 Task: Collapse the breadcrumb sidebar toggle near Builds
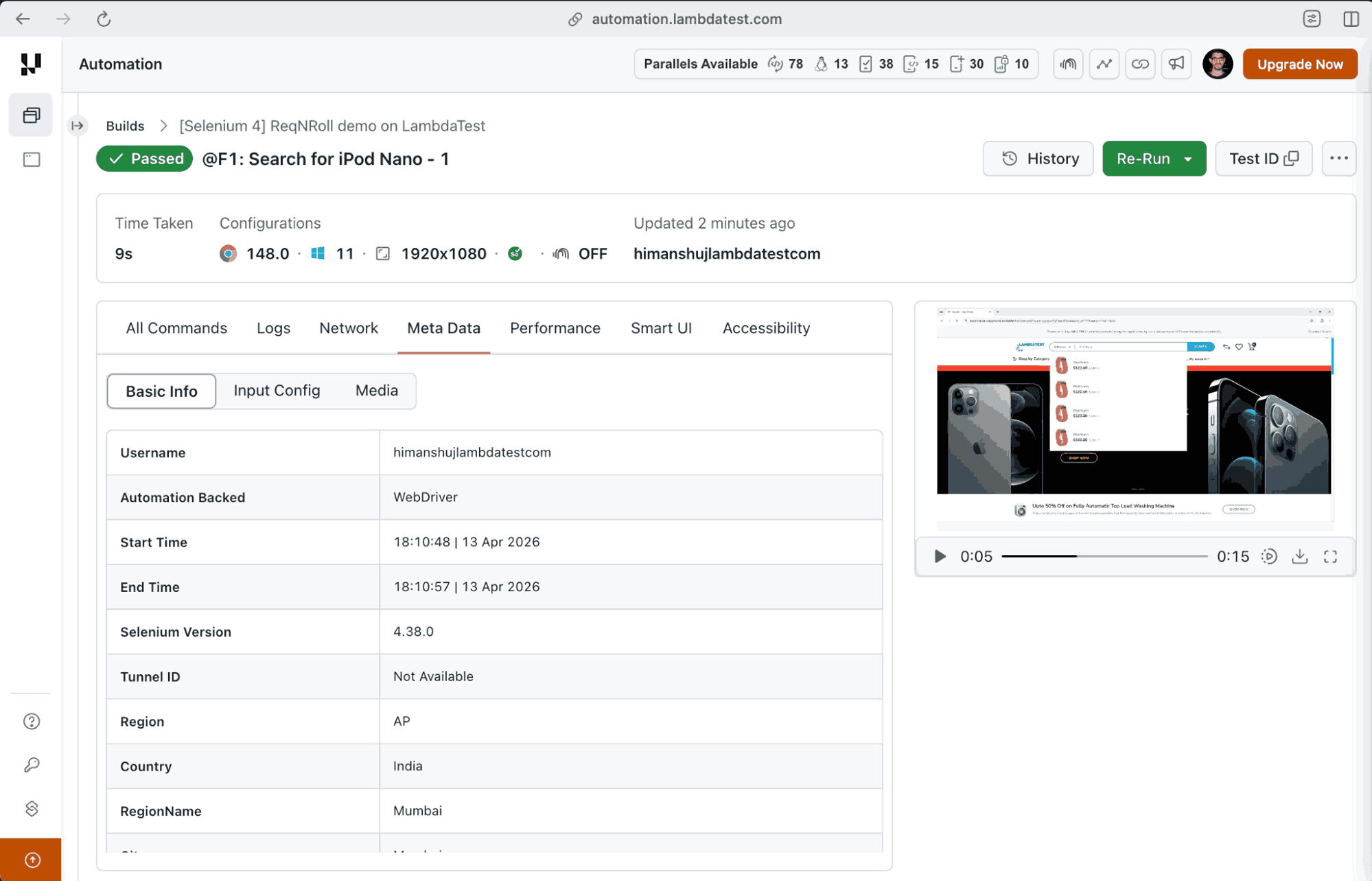click(x=77, y=126)
